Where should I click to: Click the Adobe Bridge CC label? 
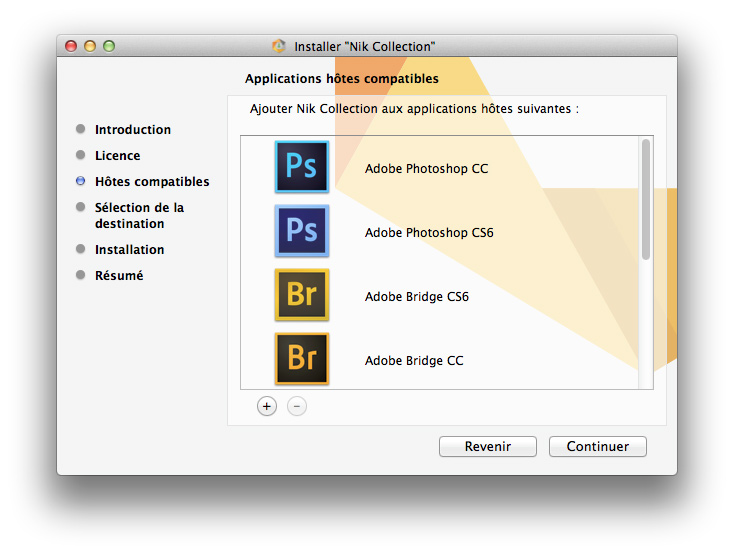point(414,361)
